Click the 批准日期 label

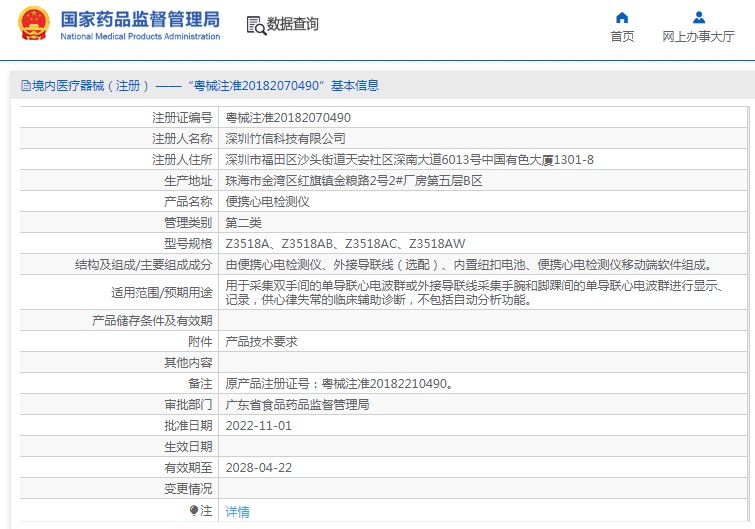[x=188, y=426]
